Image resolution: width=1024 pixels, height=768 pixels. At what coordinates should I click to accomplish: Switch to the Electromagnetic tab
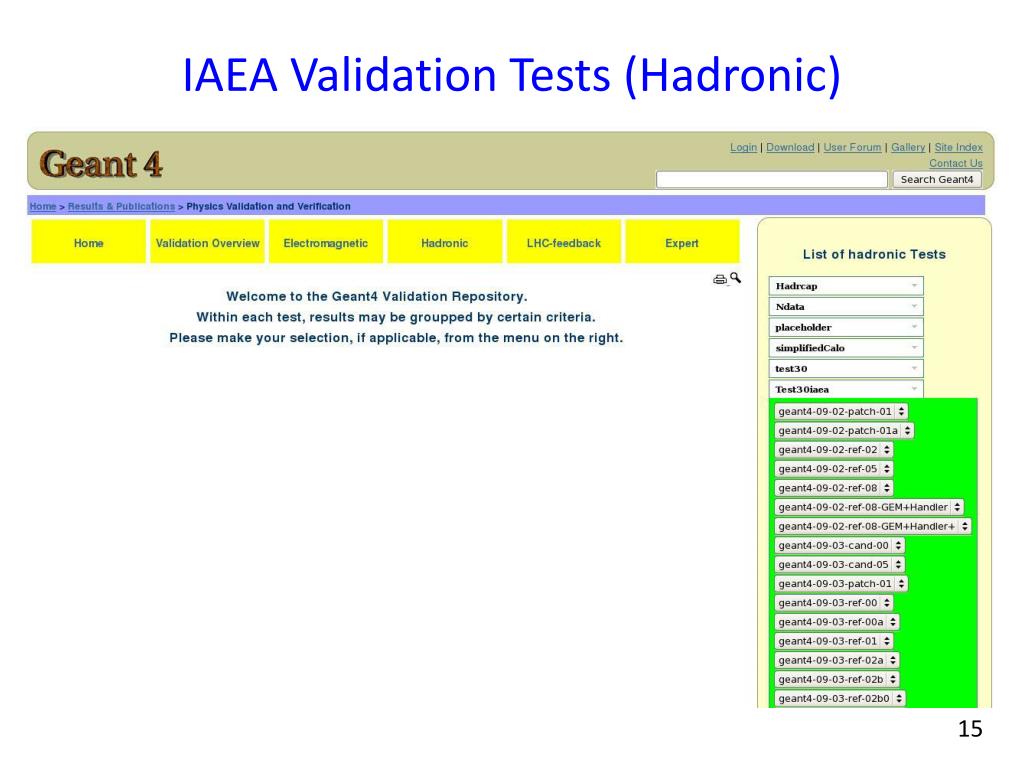pos(326,243)
